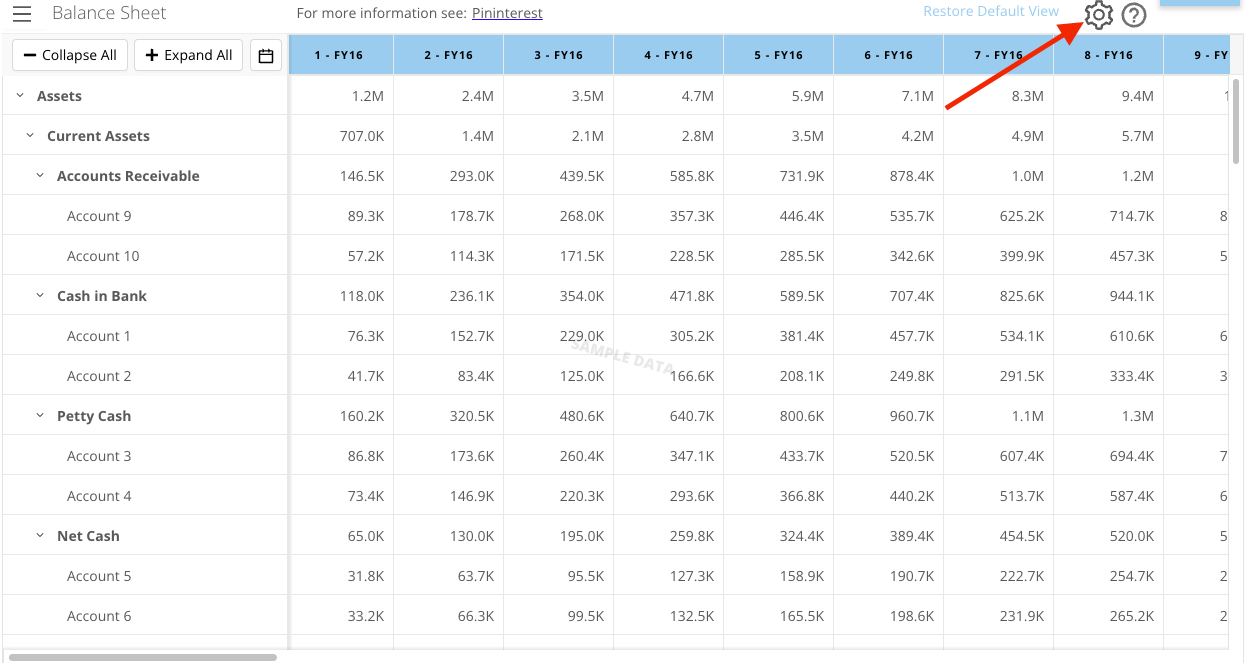The image size is (1246, 663).
Task: Collapse the Cash in Bank group
Action: [x=40, y=296]
